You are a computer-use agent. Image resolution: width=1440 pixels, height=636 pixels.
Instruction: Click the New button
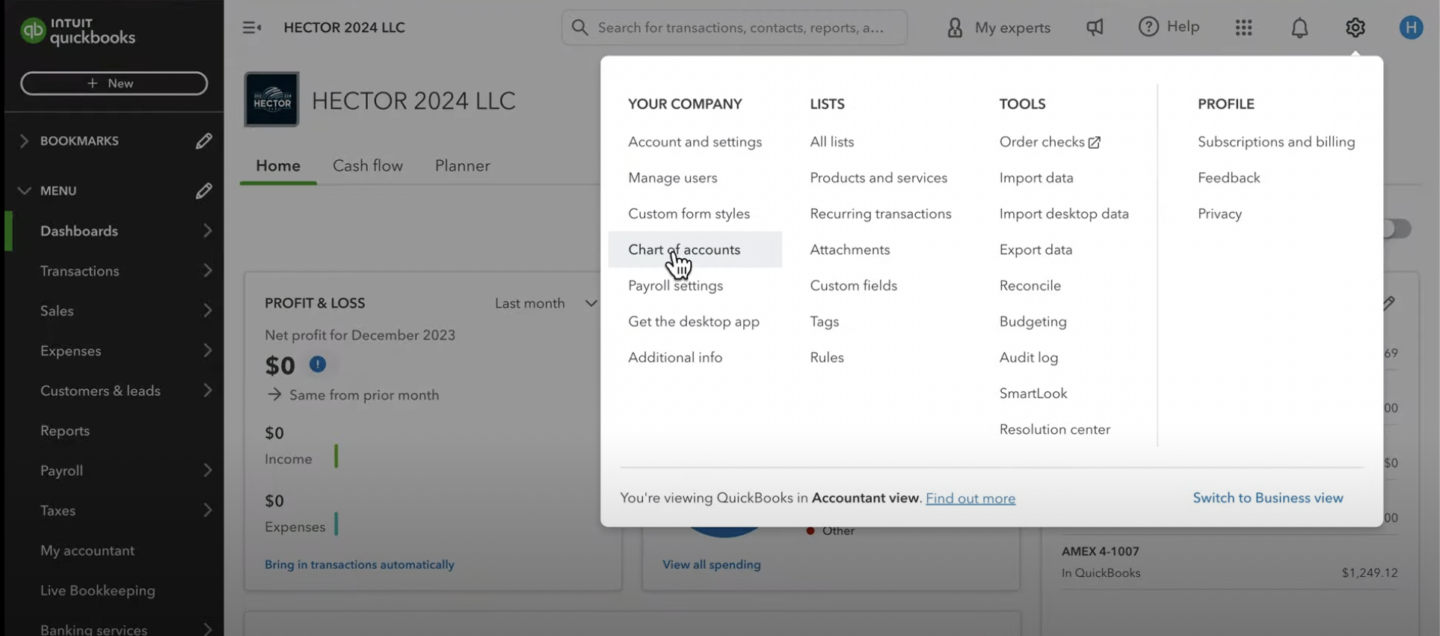(x=114, y=84)
